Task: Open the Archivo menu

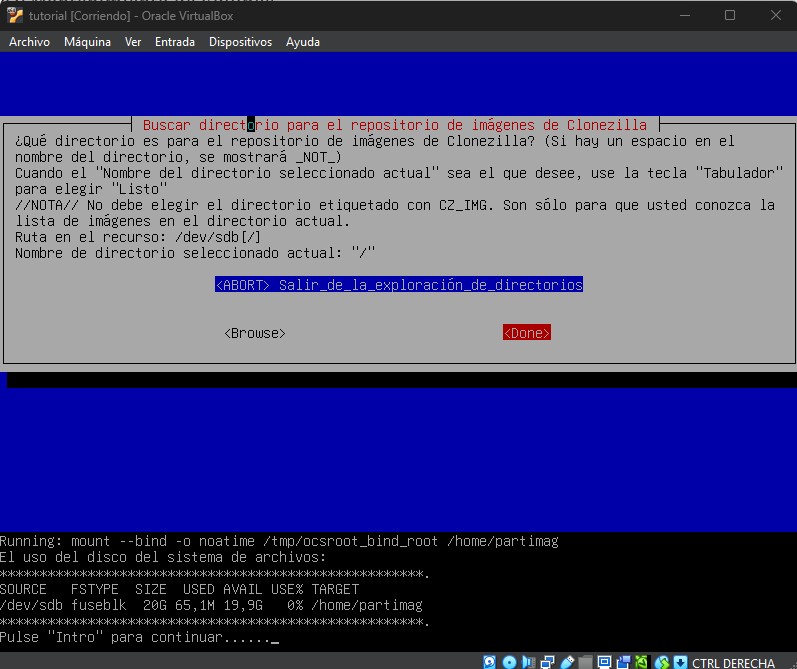Action: pos(29,42)
